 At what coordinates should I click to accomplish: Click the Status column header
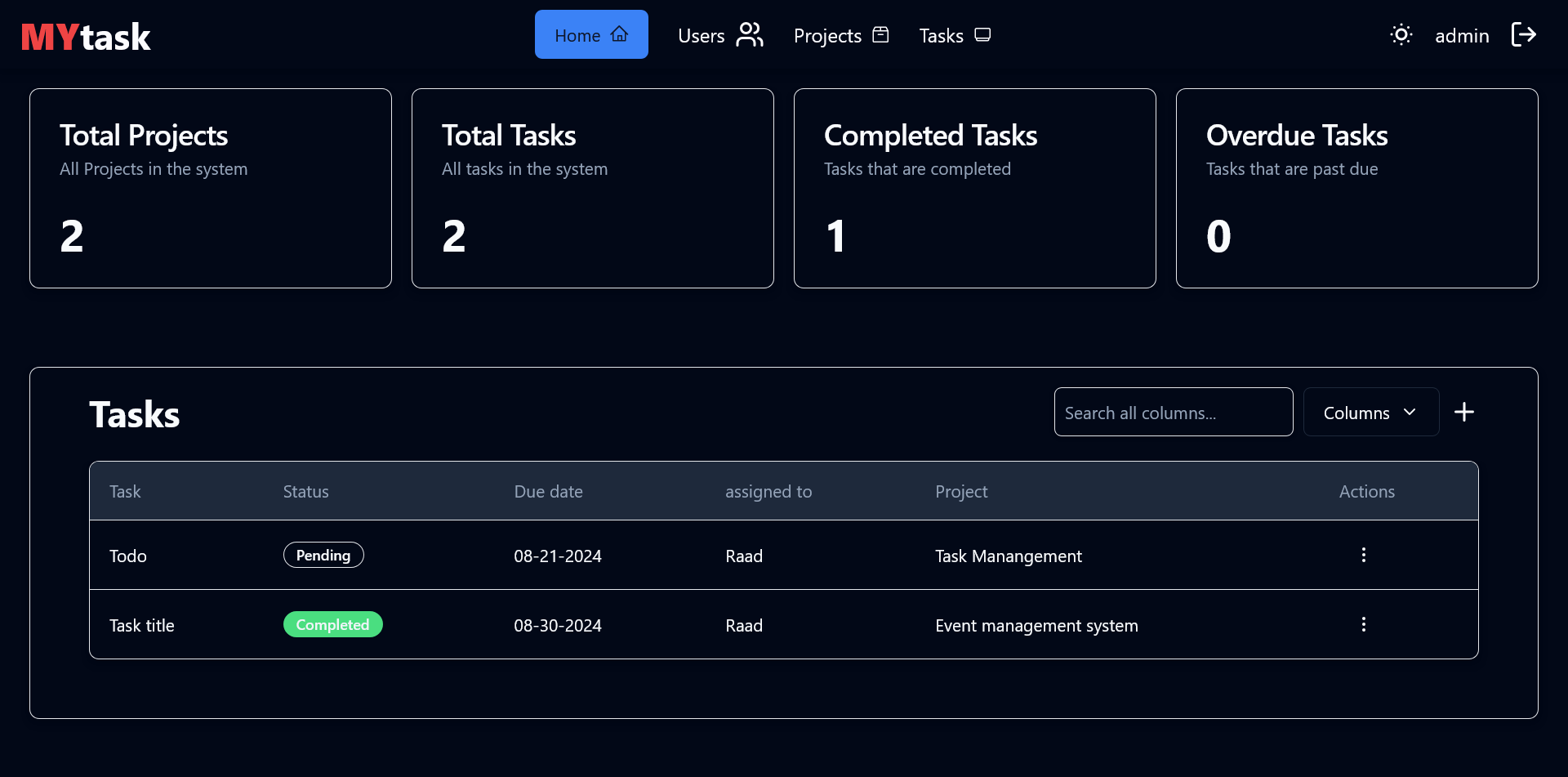pos(305,492)
